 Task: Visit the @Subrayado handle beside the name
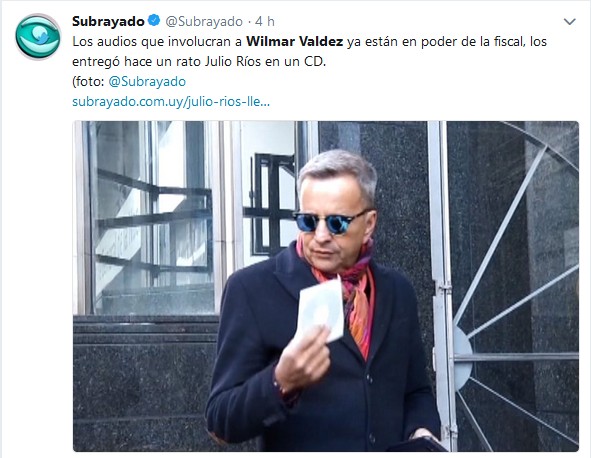coord(204,21)
